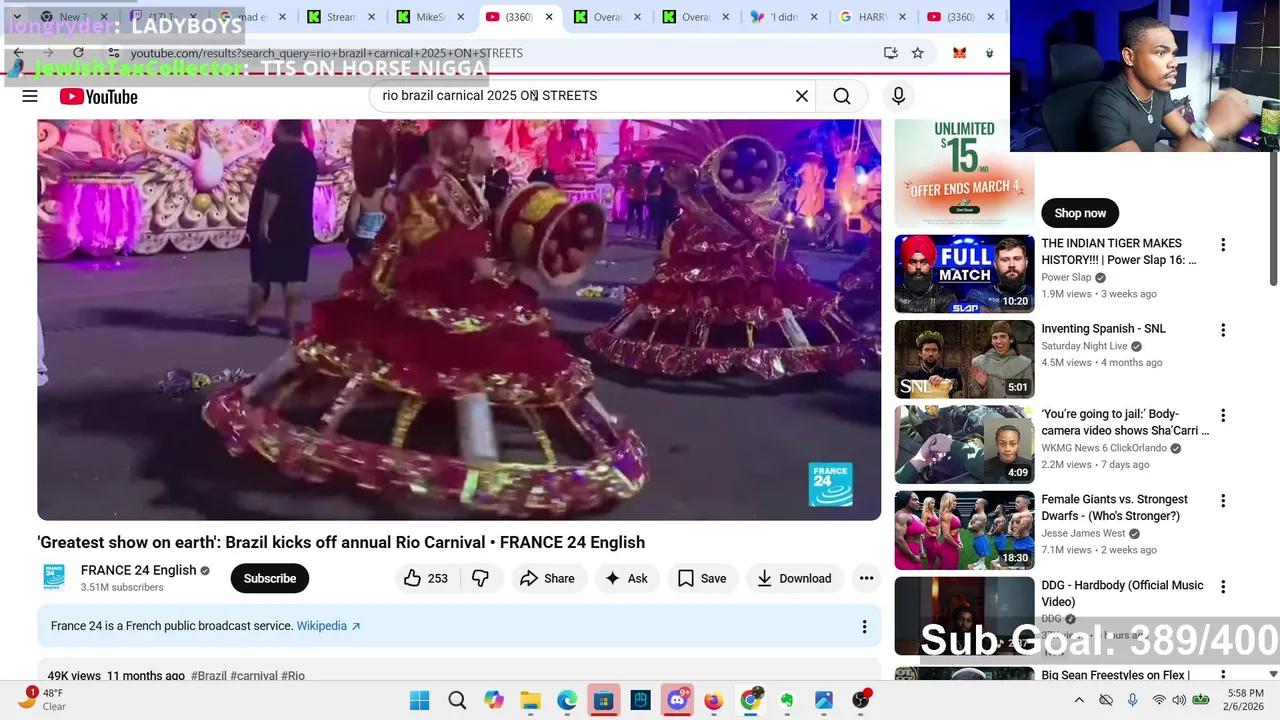Show hidden system tray icons

[x=1078, y=701]
